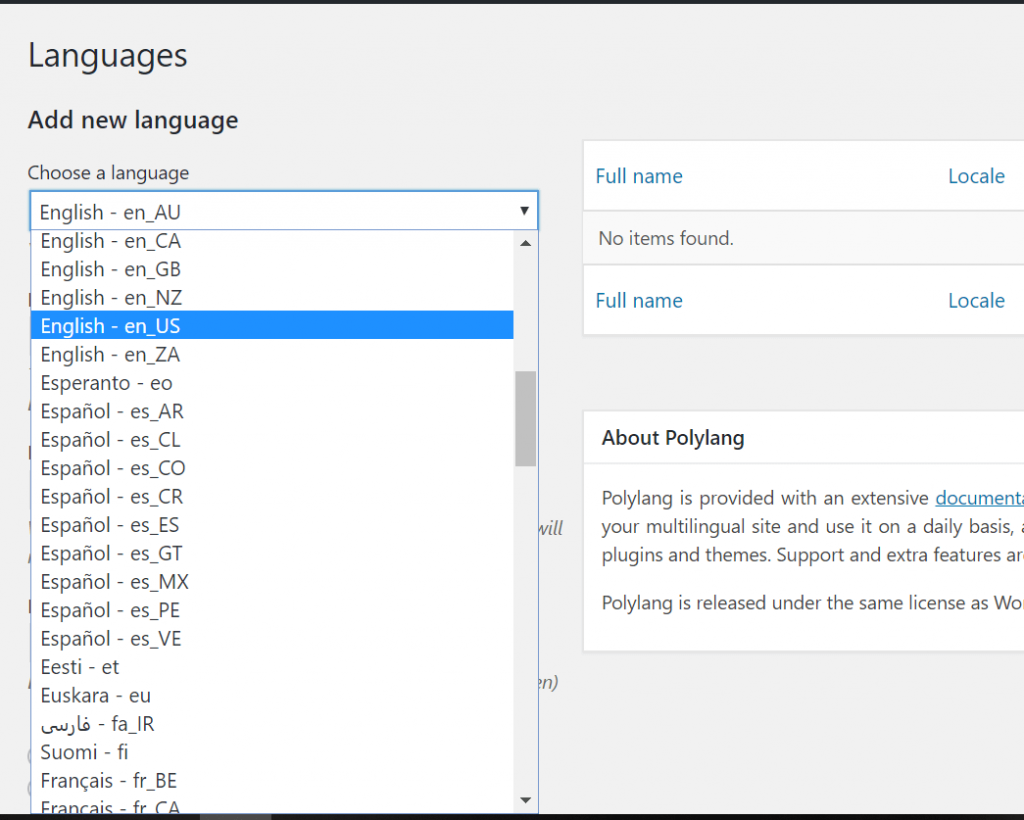Select the "English - en_ZA" option
This screenshot has width=1024, height=820.
point(110,354)
